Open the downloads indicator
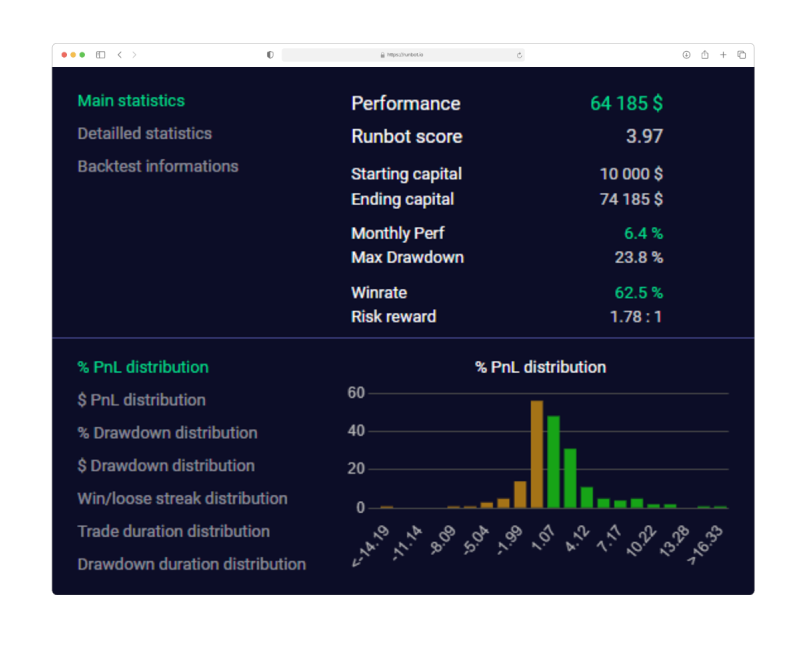Image resolution: width=806 pixels, height=646 pixels. click(x=686, y=55)
